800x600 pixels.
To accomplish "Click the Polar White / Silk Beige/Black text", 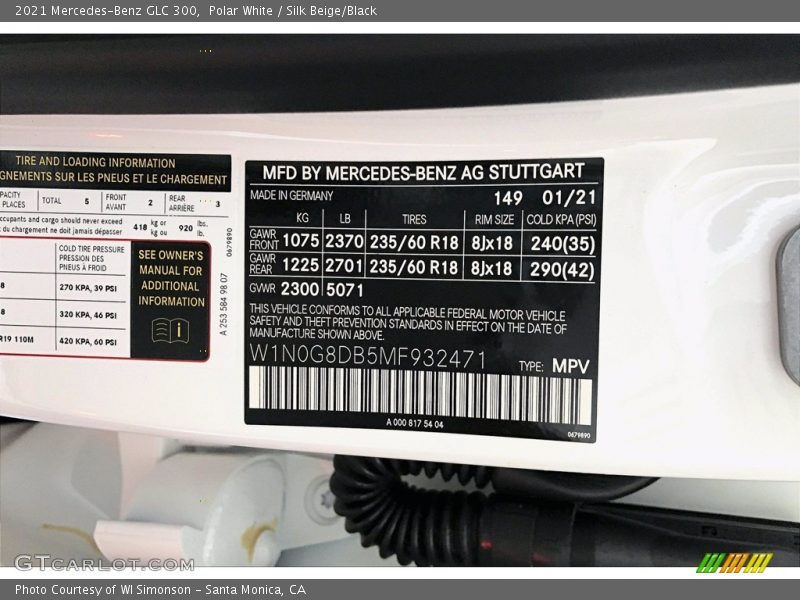I will (293, 10).
